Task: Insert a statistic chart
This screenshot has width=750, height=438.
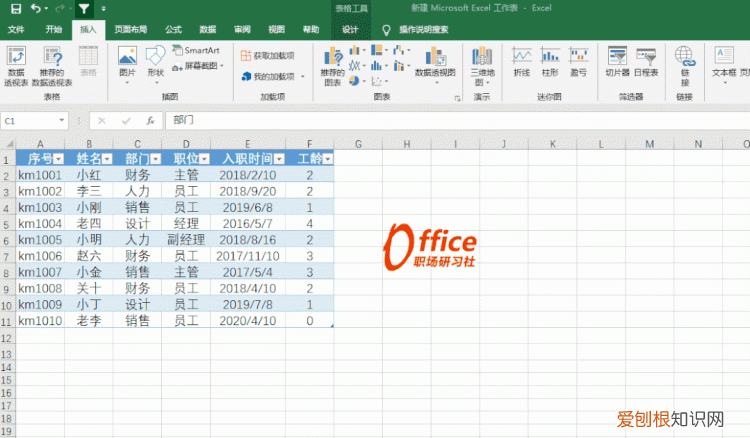Action: point(379,66)
